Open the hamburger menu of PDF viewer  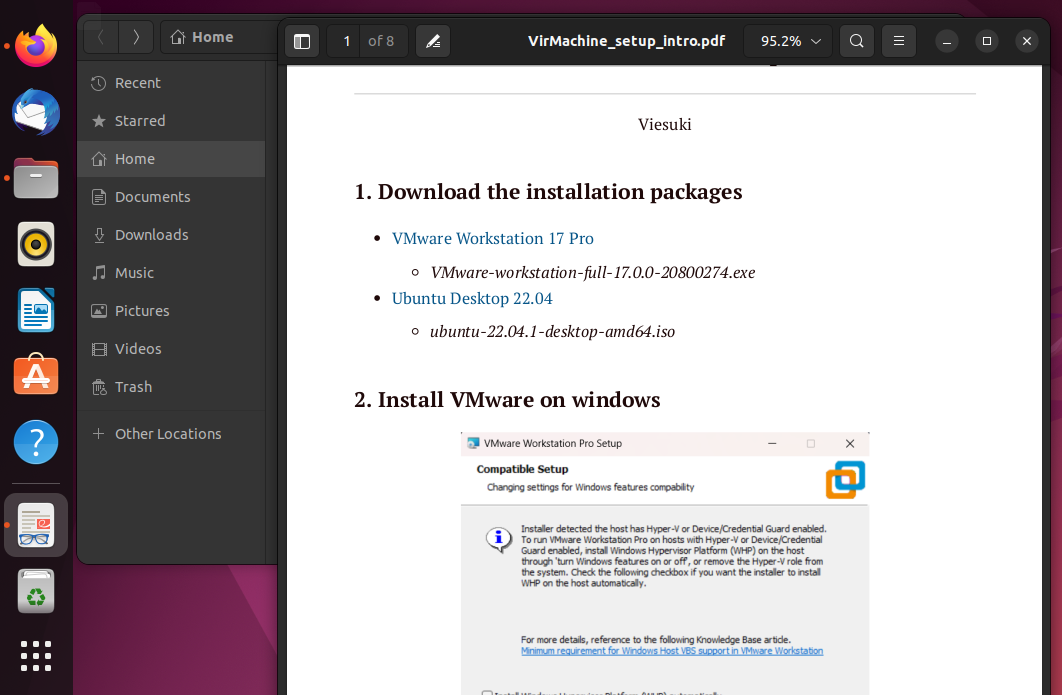tap(899, 41)
